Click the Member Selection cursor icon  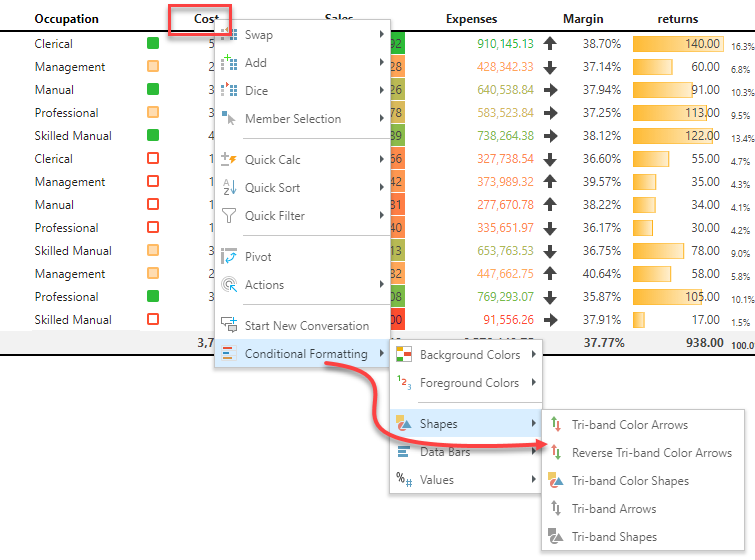point(229,118)
